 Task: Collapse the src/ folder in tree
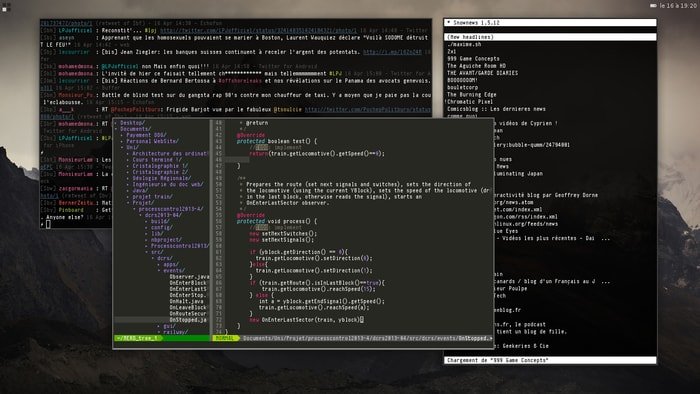(157, 252)
